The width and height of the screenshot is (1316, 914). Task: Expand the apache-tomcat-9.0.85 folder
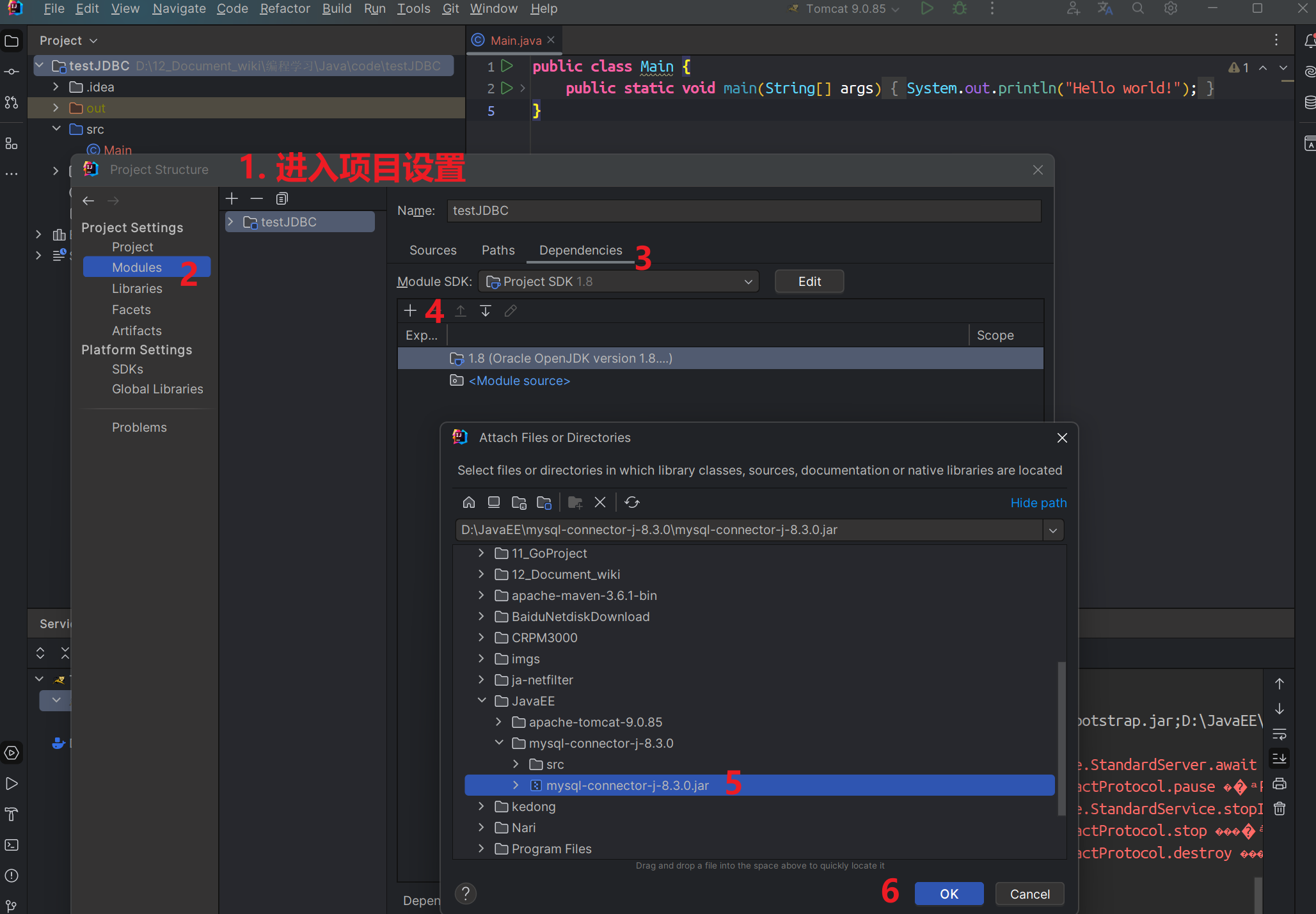(x=499, y=722)
